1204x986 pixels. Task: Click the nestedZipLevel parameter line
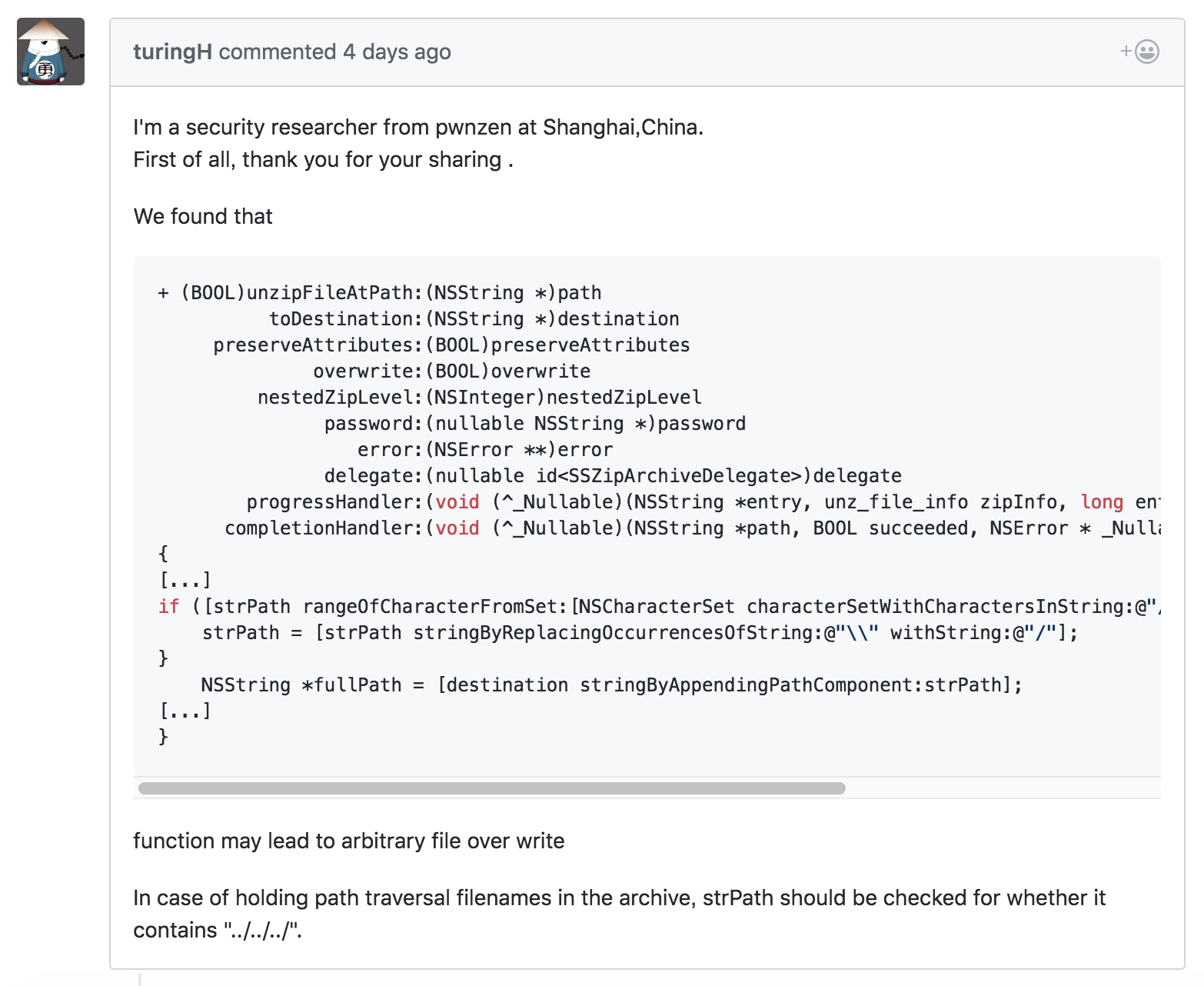click(479, 398)
